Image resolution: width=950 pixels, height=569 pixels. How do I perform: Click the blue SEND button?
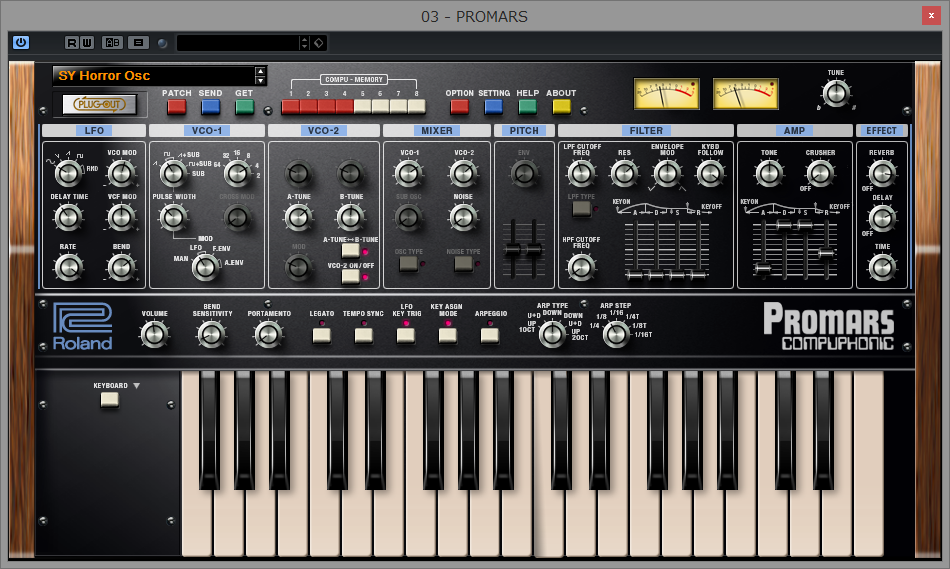click(x=210, y=107)
